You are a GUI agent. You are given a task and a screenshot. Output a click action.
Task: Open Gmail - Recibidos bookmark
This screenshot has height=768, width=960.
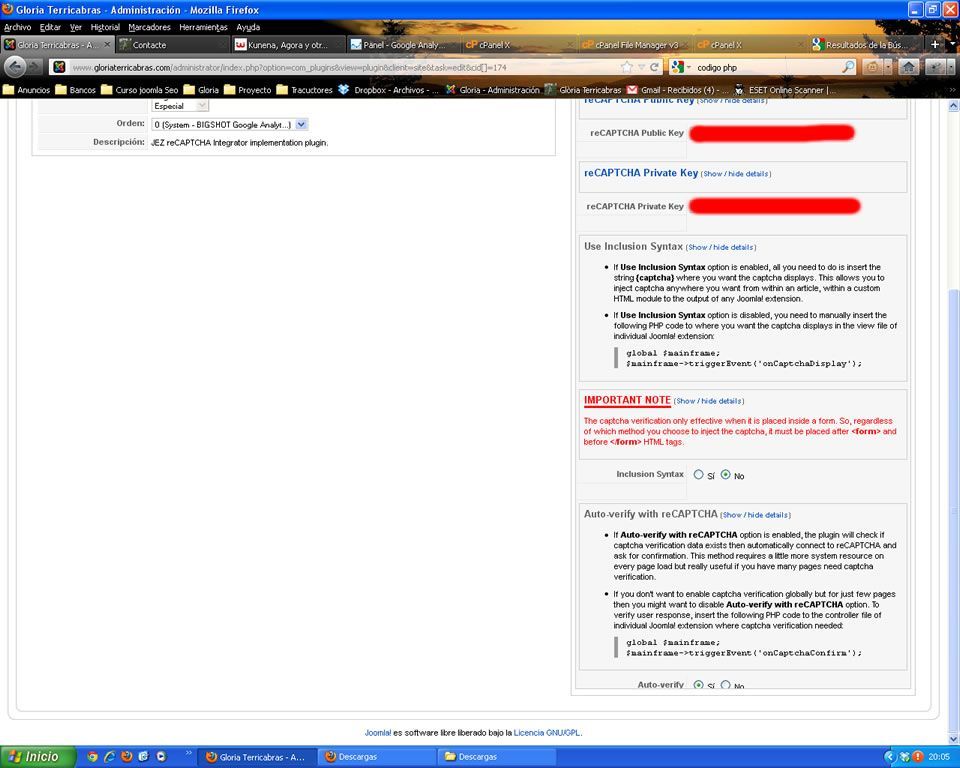pyautogui.click(x=677, y=90)
